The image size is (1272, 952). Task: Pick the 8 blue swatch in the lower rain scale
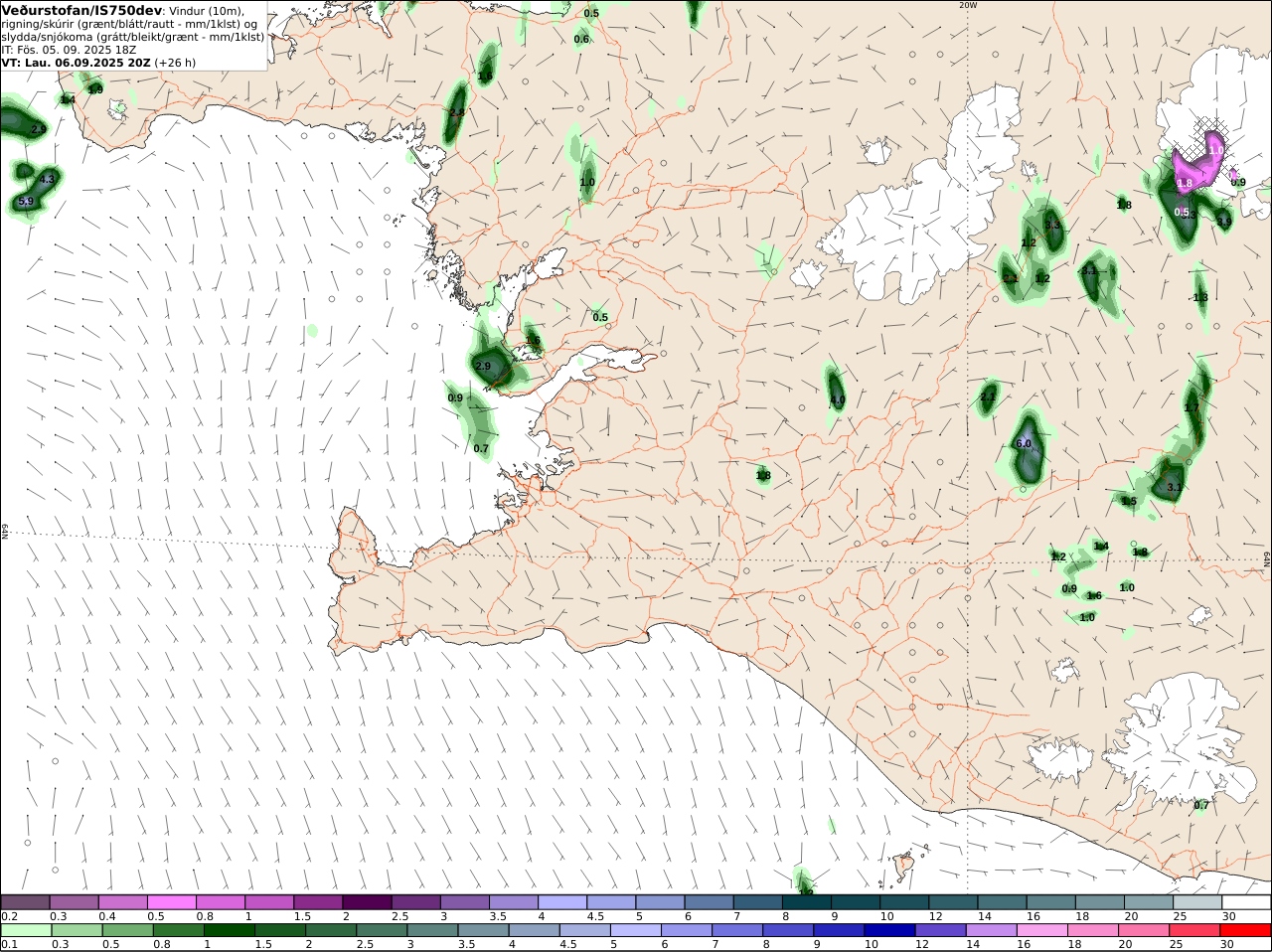[788, 930]
